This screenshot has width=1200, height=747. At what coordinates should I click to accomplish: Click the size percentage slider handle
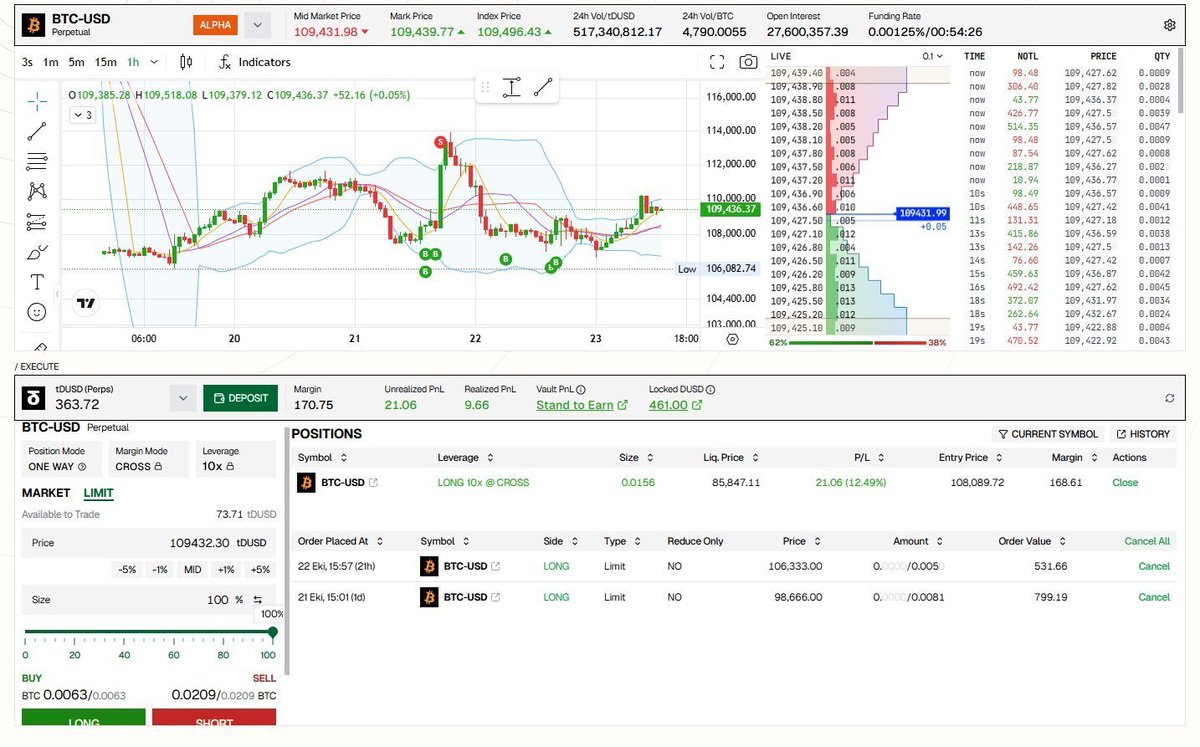click(x=272, y=632)
